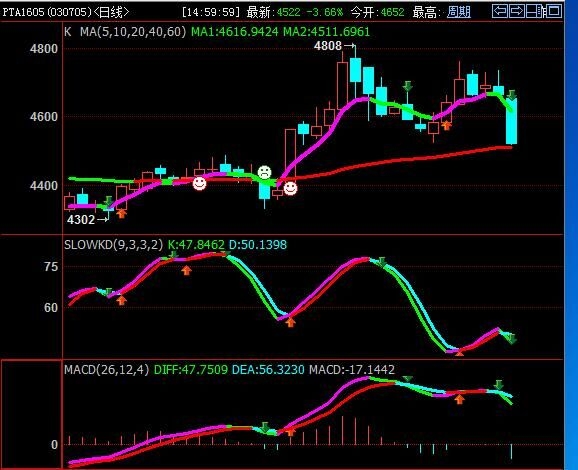578x470 pixels.
Task: Click the right arrow navigation icon
Action: pyautogui.click(x=517, y=11)
